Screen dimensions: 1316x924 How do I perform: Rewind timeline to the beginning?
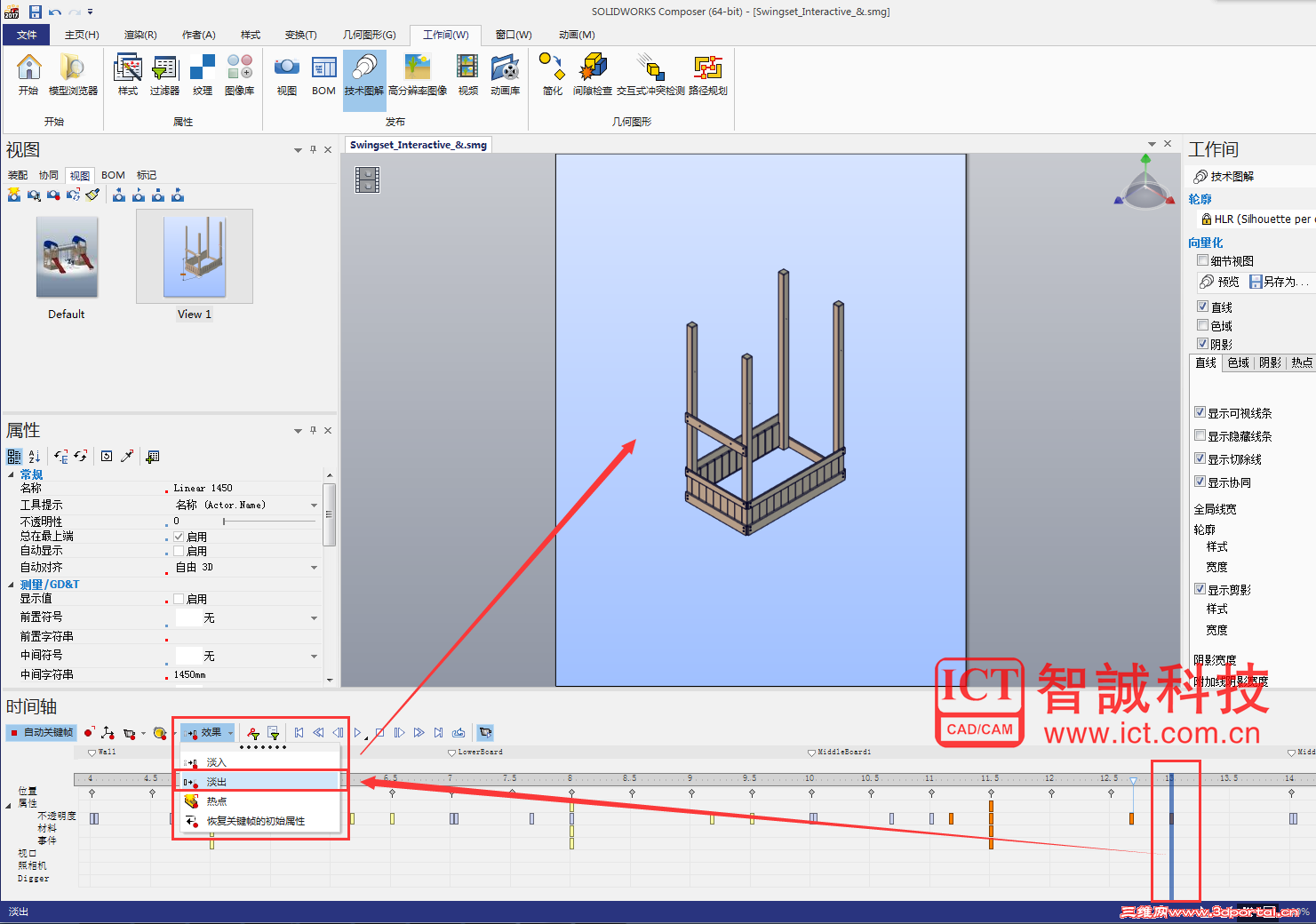(299, 733)
